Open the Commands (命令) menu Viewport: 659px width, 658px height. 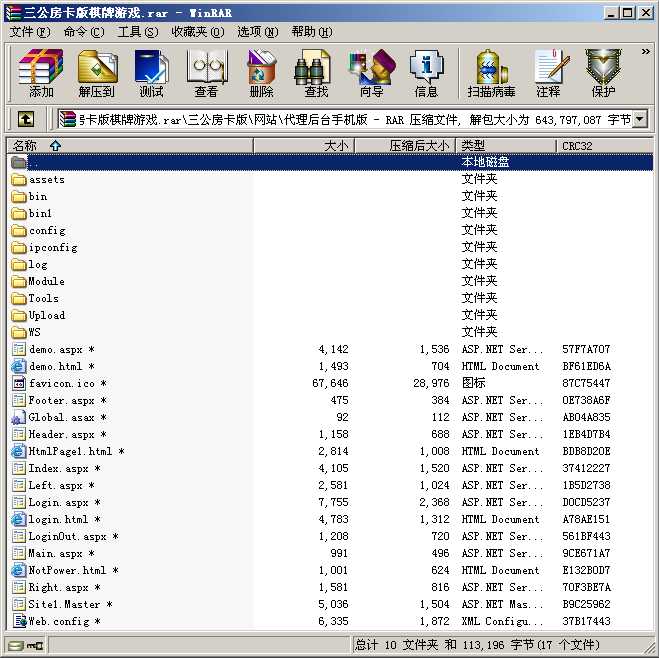coord(84,32)
